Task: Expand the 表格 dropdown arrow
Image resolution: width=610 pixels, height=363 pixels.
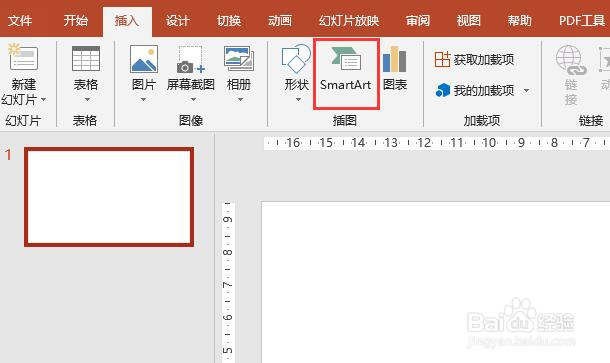Action: pos(87,100)
